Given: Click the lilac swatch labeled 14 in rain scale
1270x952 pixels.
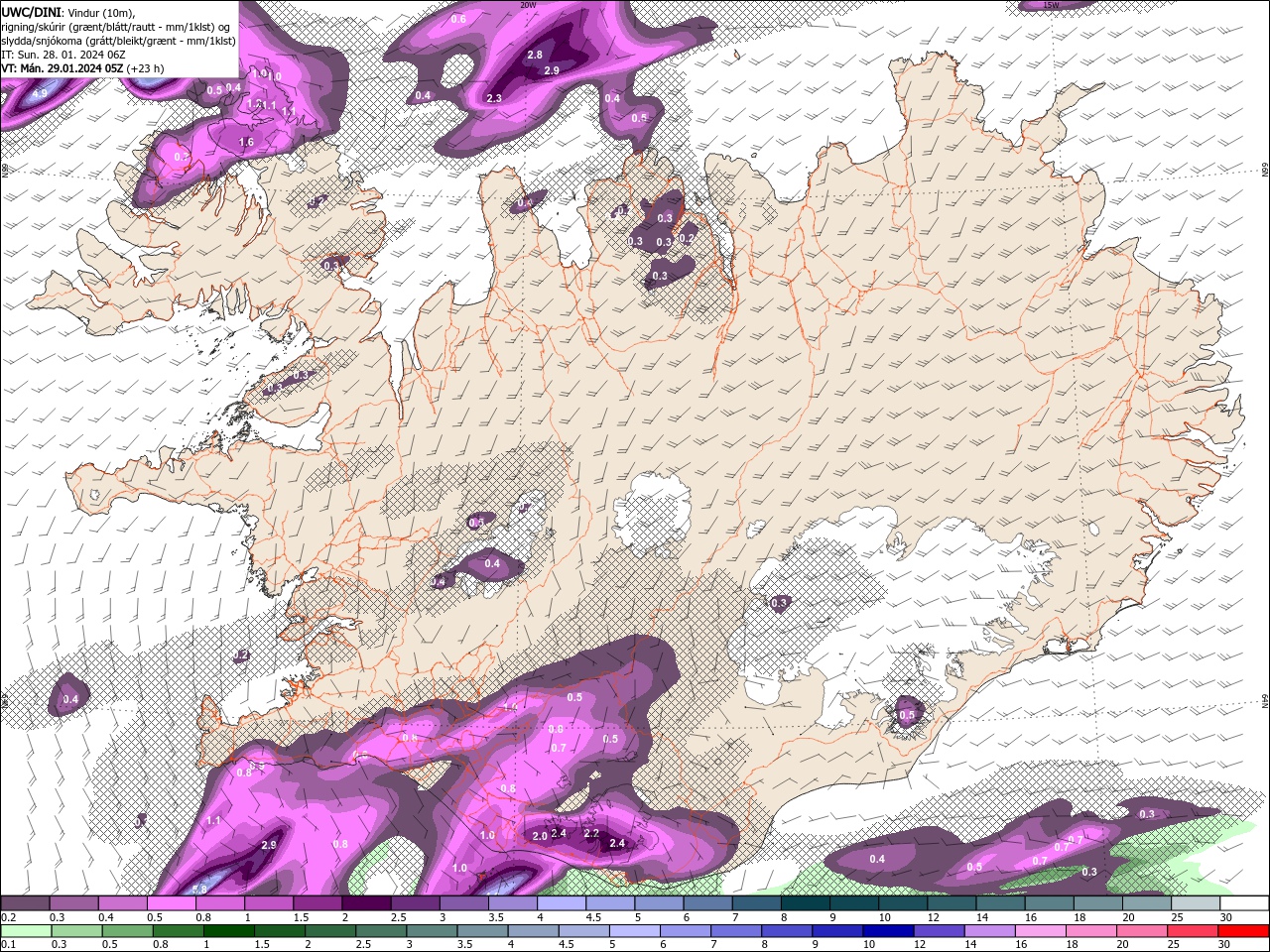Looking at the screenshot, I should 989,931.
